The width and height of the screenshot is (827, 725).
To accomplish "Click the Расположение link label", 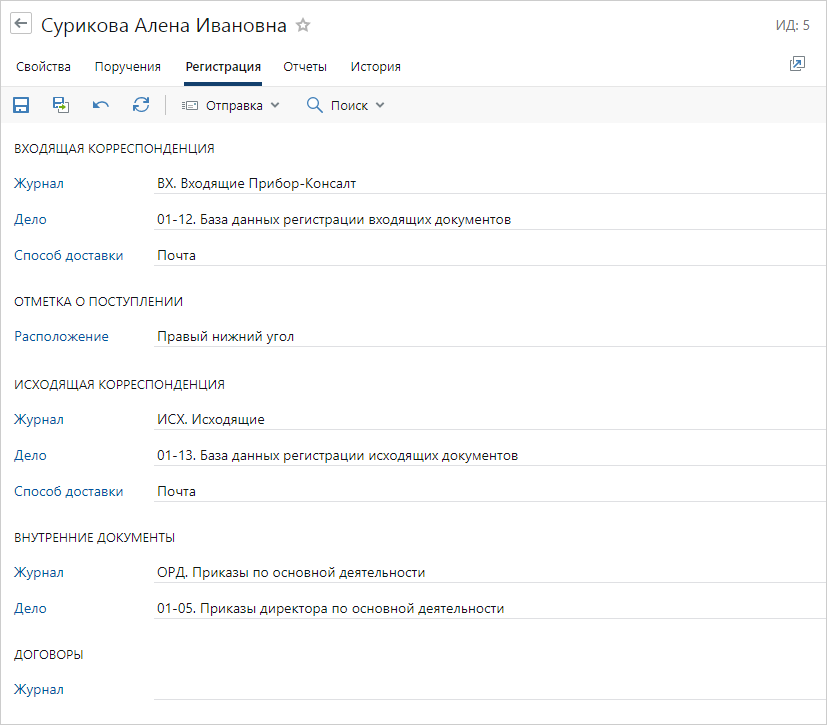I will pos(61,336).
